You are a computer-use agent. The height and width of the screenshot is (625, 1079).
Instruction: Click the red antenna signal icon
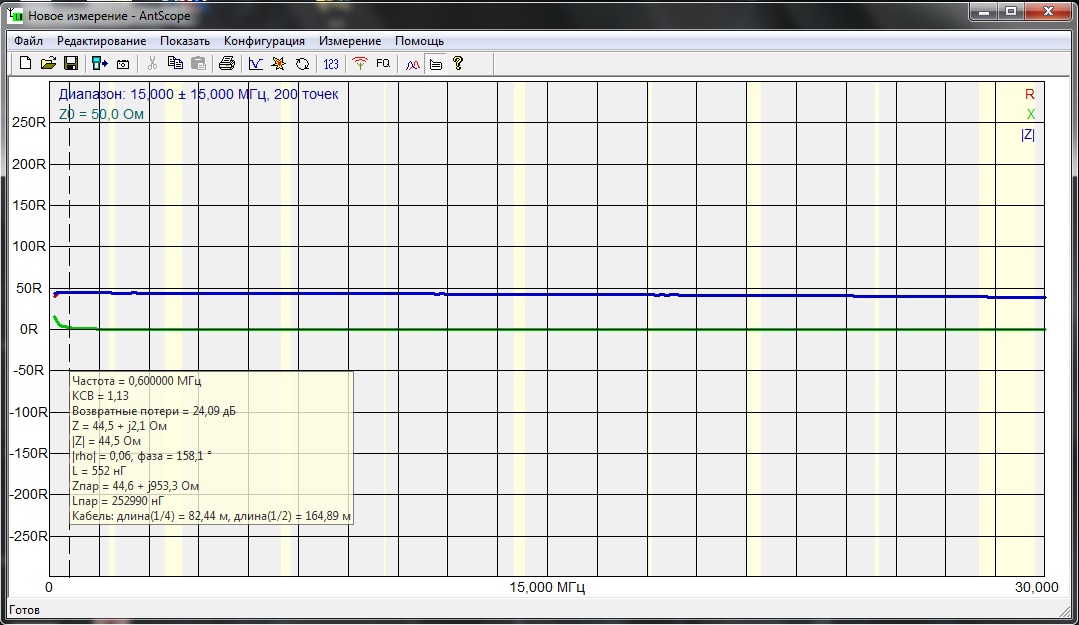pyautogui.click(x=360, y=64)
